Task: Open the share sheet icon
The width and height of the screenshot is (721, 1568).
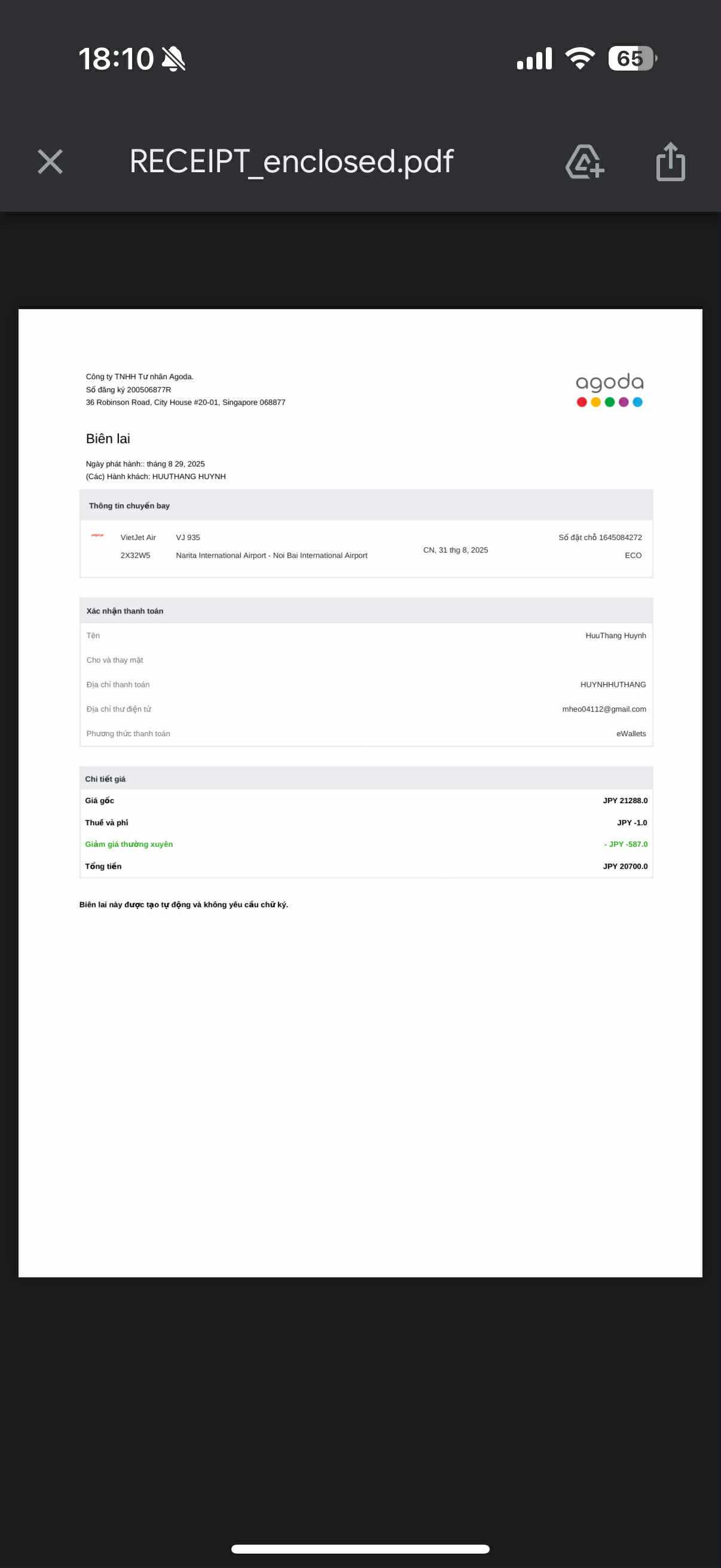Action: tap(671, 162)
